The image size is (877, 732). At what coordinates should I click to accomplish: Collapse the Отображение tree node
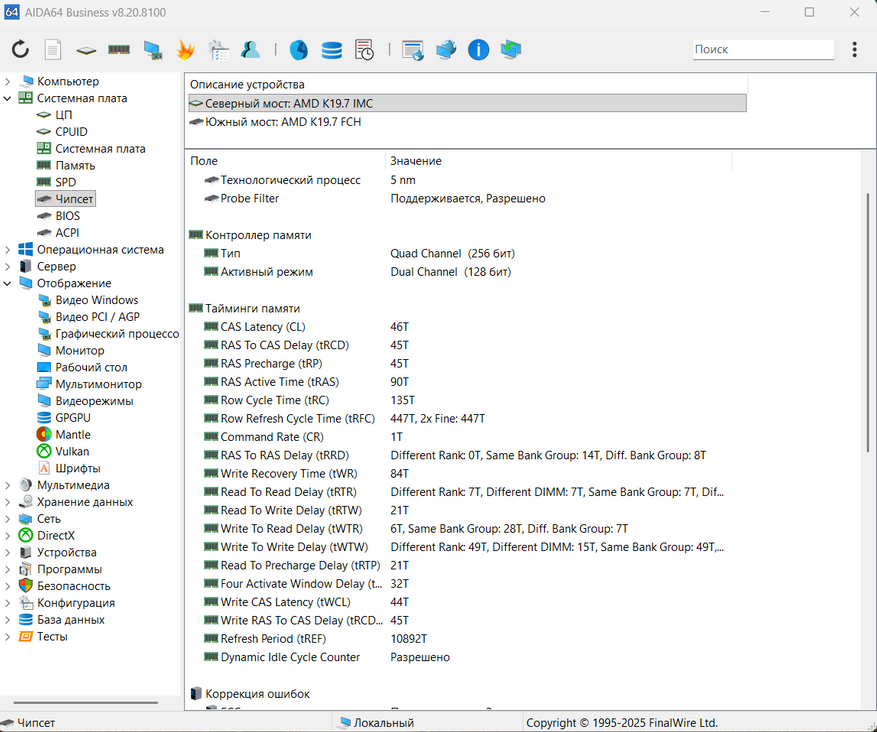(7, 283)
